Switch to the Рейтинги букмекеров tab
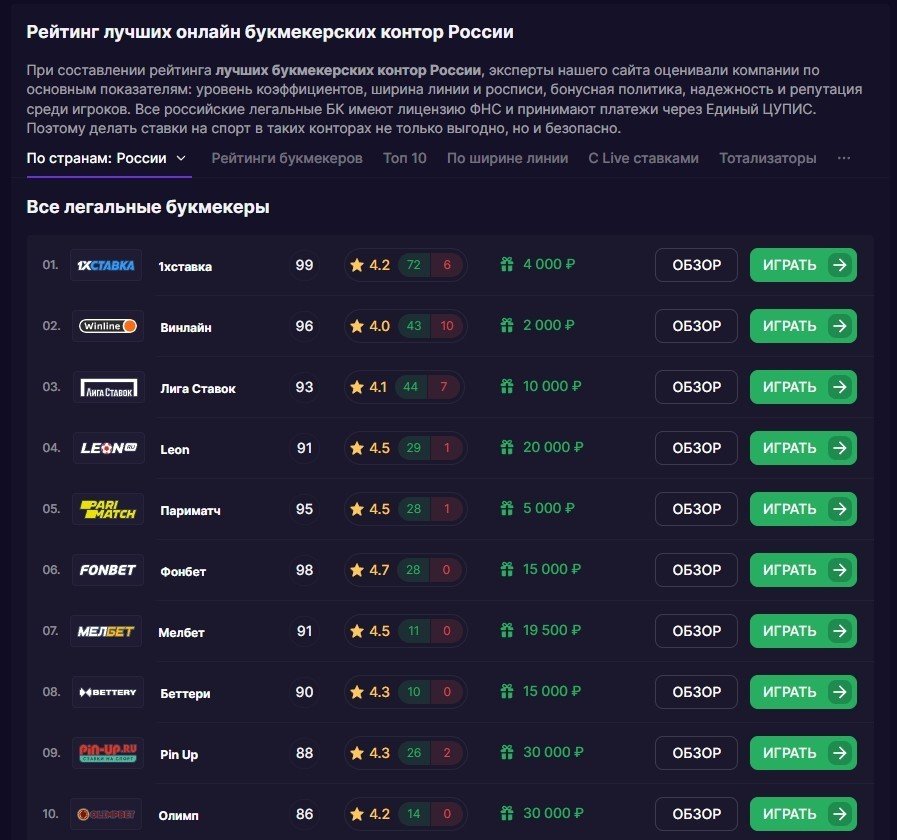897x840 pixels. click(x=287, y=159)
